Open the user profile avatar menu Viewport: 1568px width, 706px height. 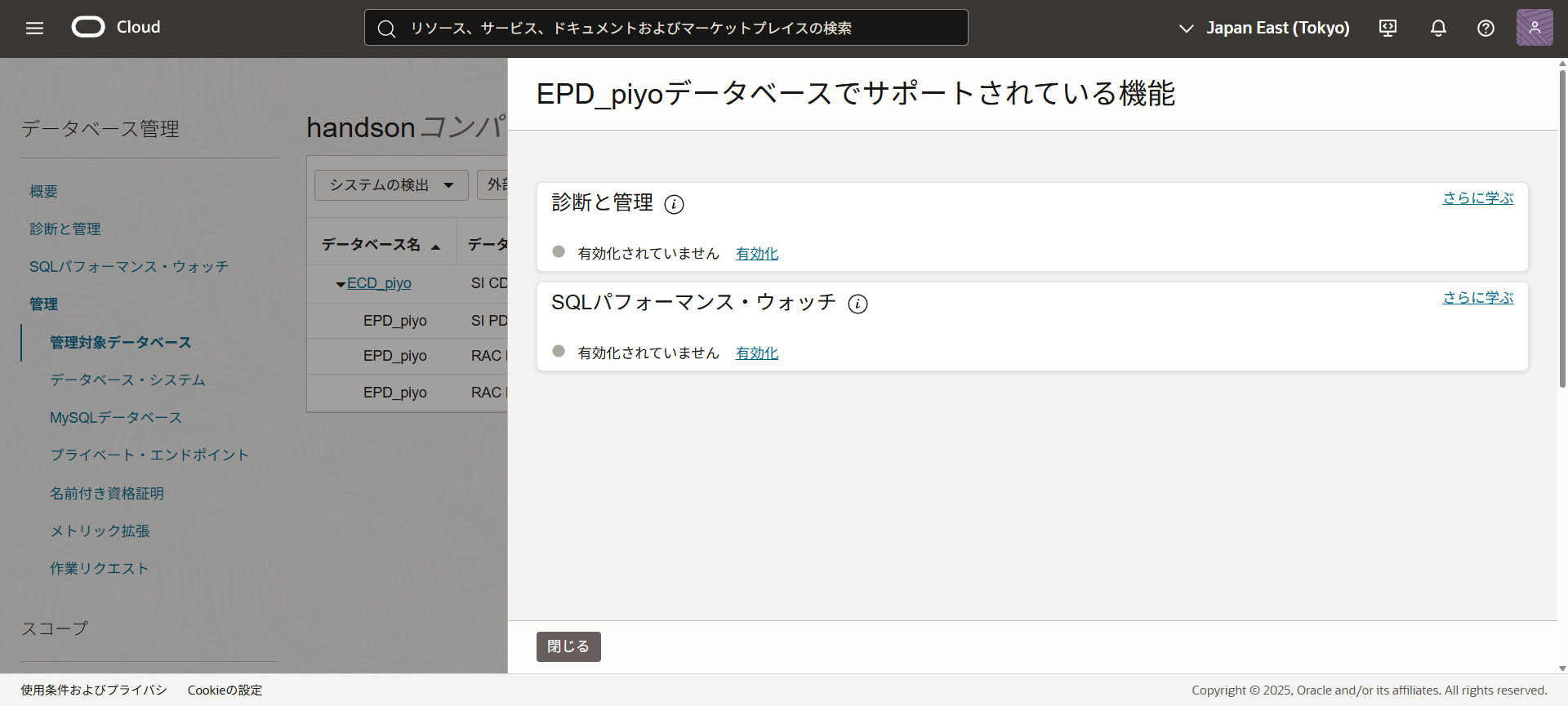[x=1535, y=28]
